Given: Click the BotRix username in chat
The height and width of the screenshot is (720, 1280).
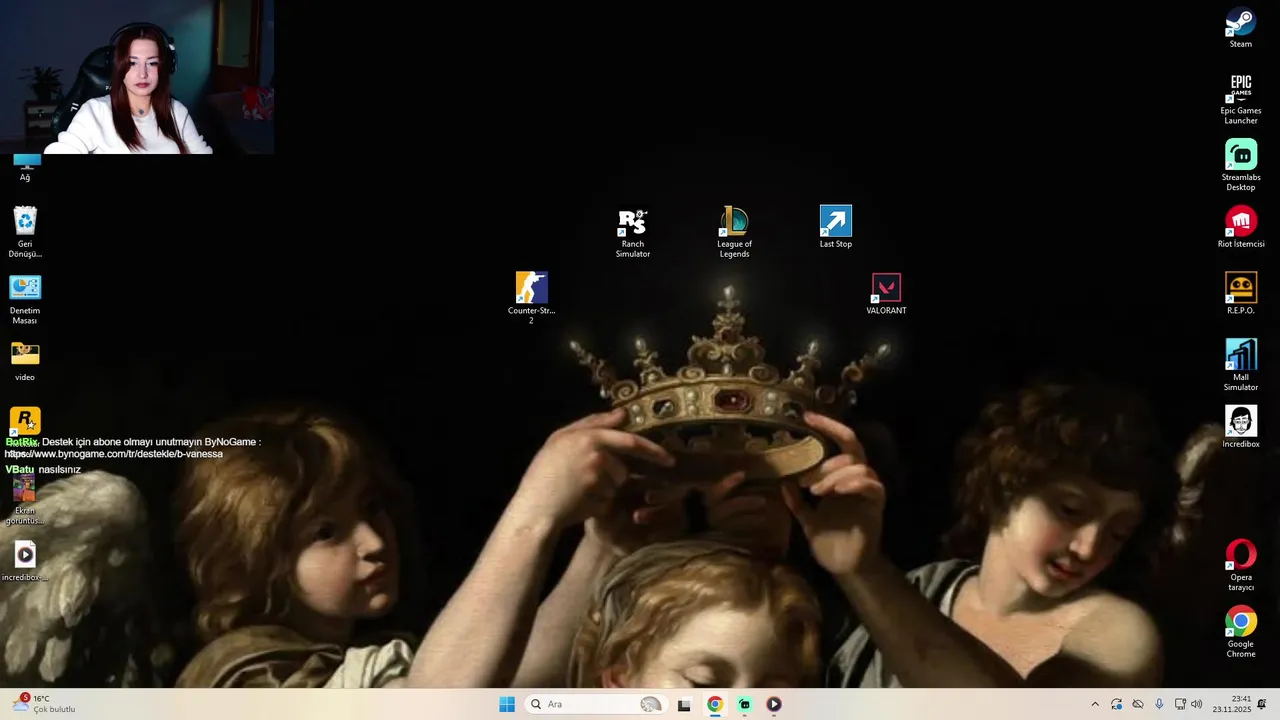Looking at the screenshot, I should click(22, 442).
